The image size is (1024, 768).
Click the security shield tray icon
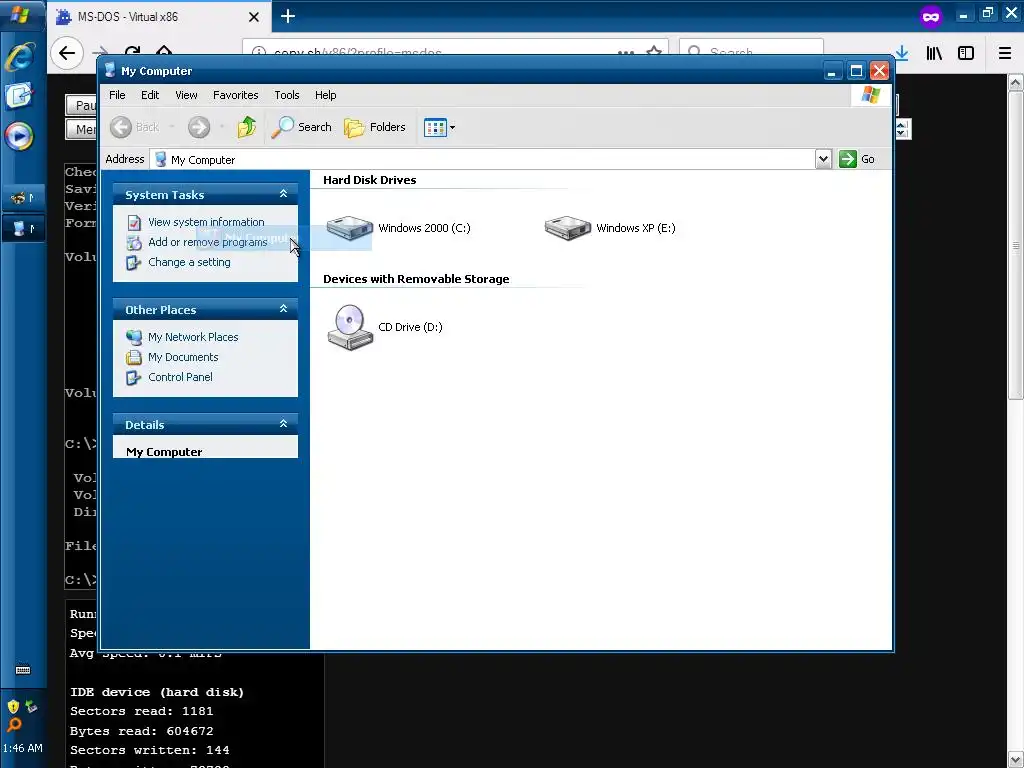(13, 707)
